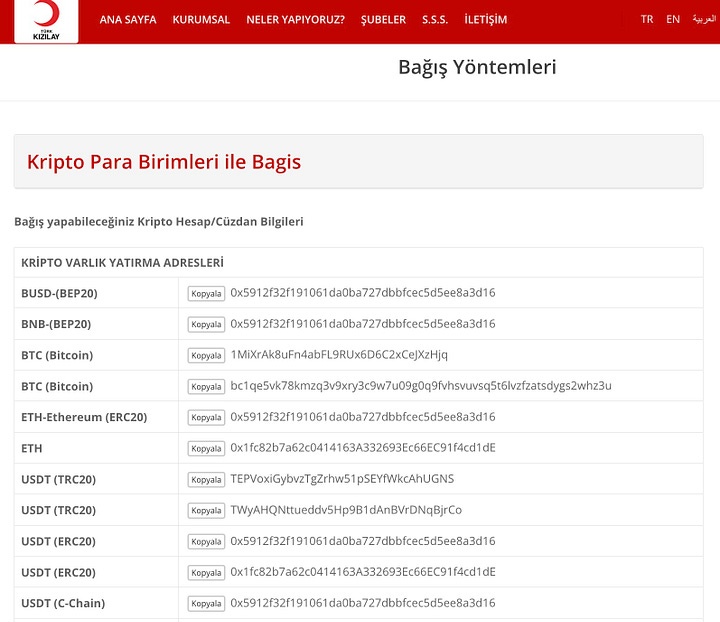The width and height of the screenshot is (720, 622).
Task: Open the ŞUBELER menu item
Action: coord(383,20)
